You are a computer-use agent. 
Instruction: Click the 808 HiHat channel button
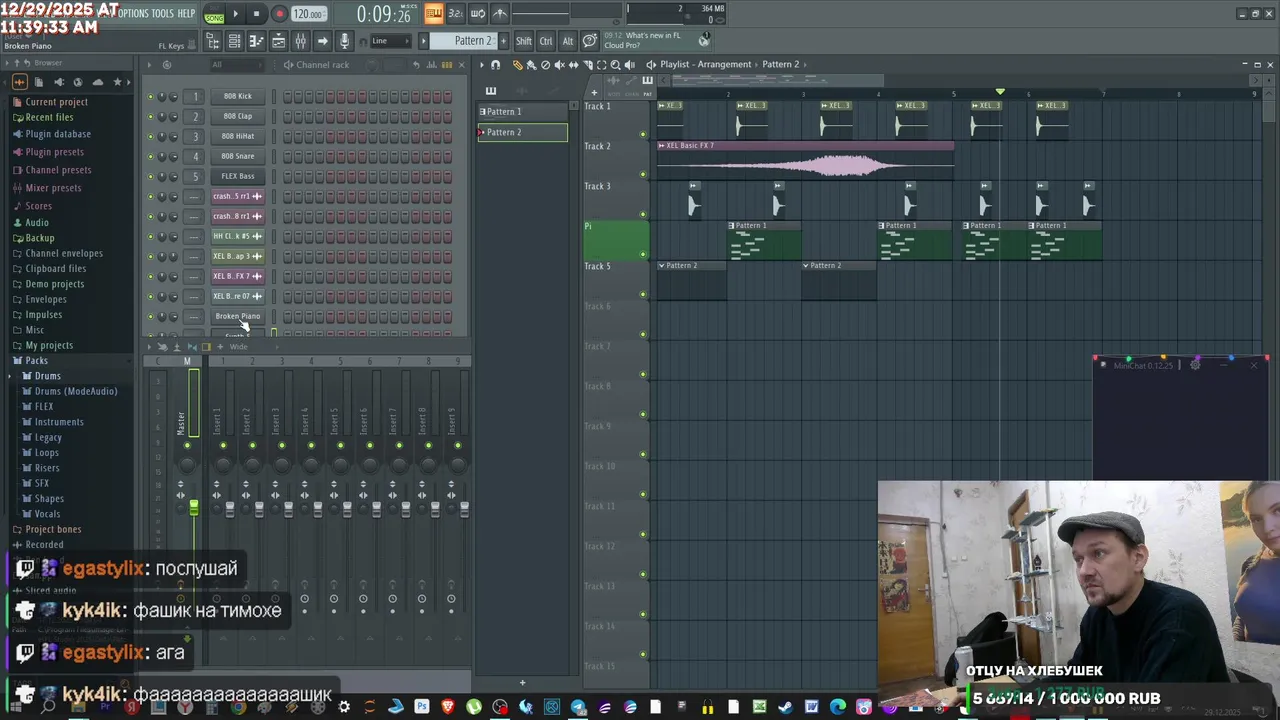[238, 136]
